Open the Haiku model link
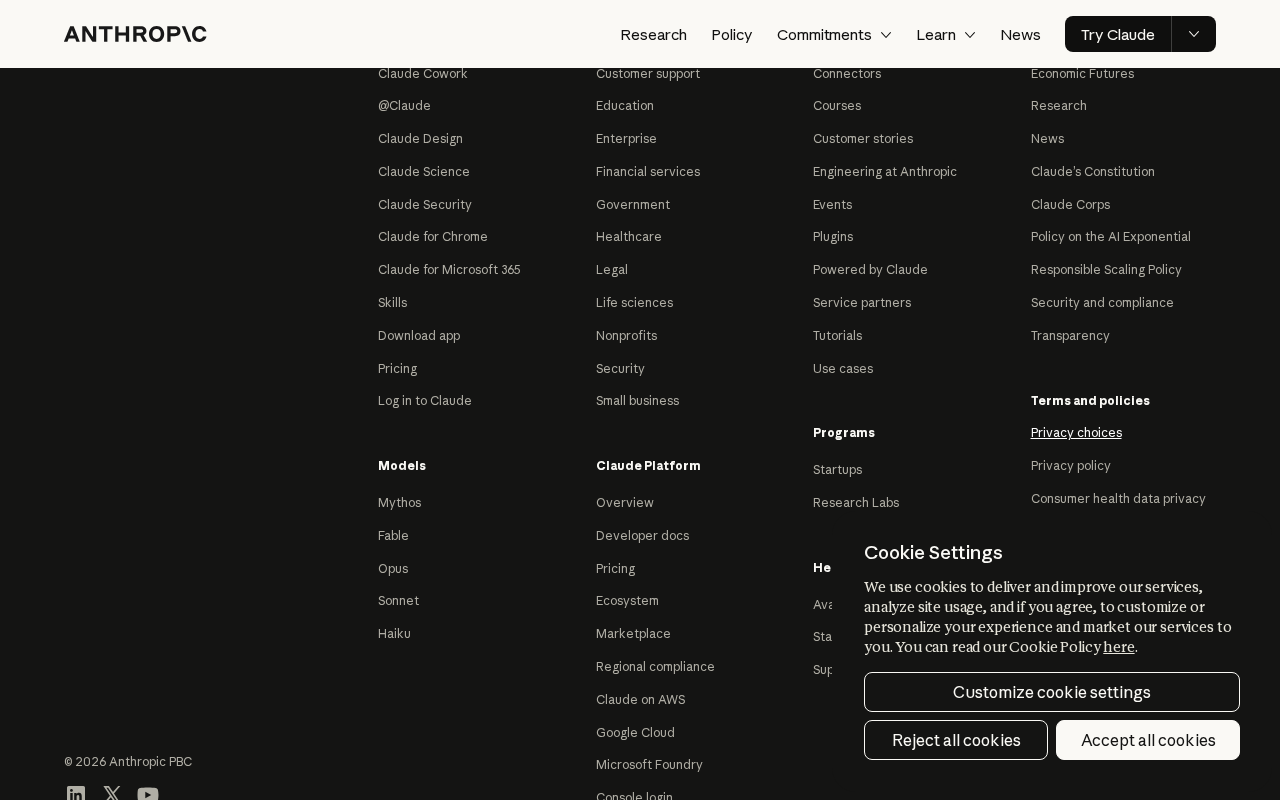 [x=394, y=633]
